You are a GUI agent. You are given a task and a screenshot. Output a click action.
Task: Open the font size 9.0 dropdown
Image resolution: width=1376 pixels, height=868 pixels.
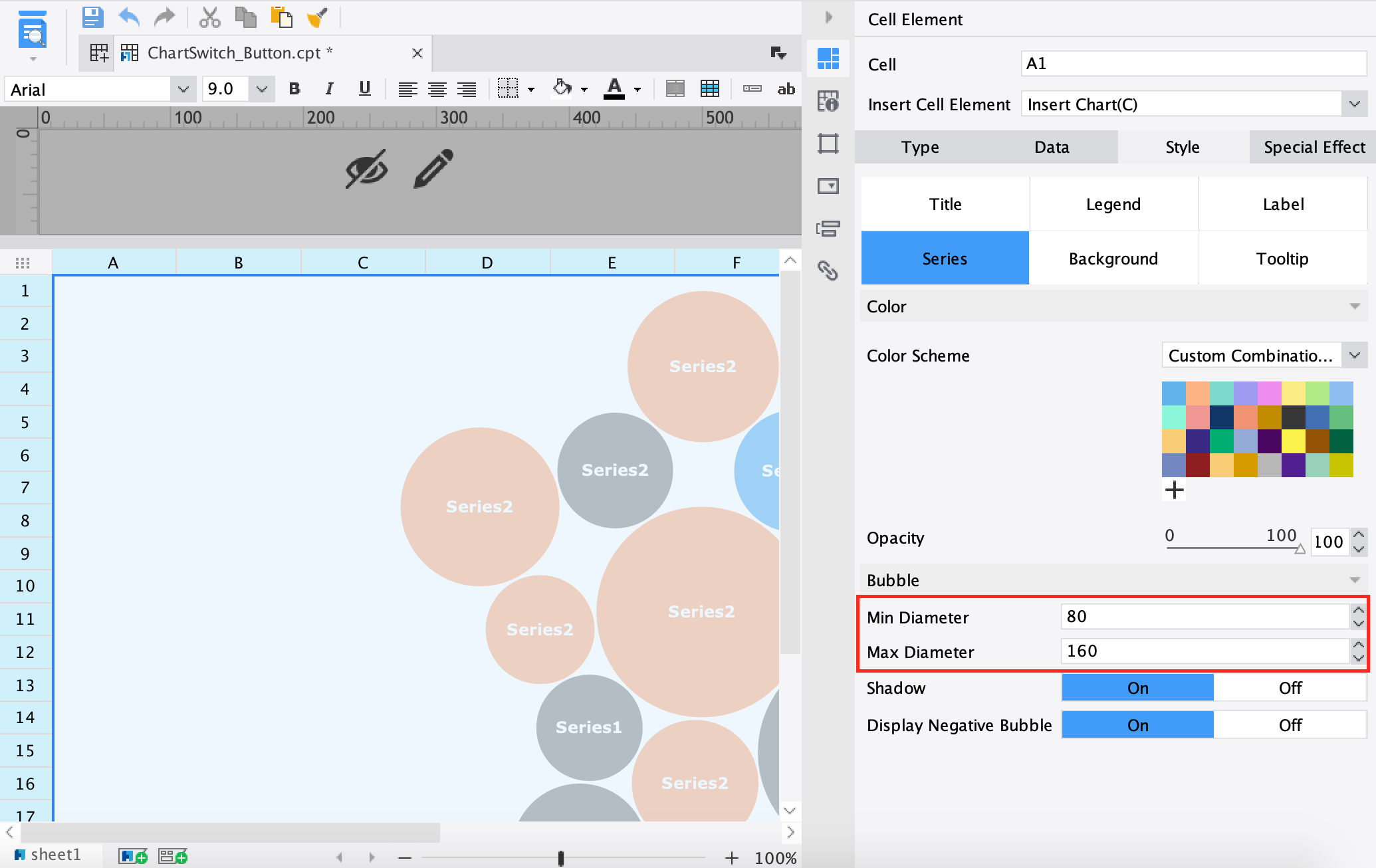pyautogui.click(x=261, y=89)
